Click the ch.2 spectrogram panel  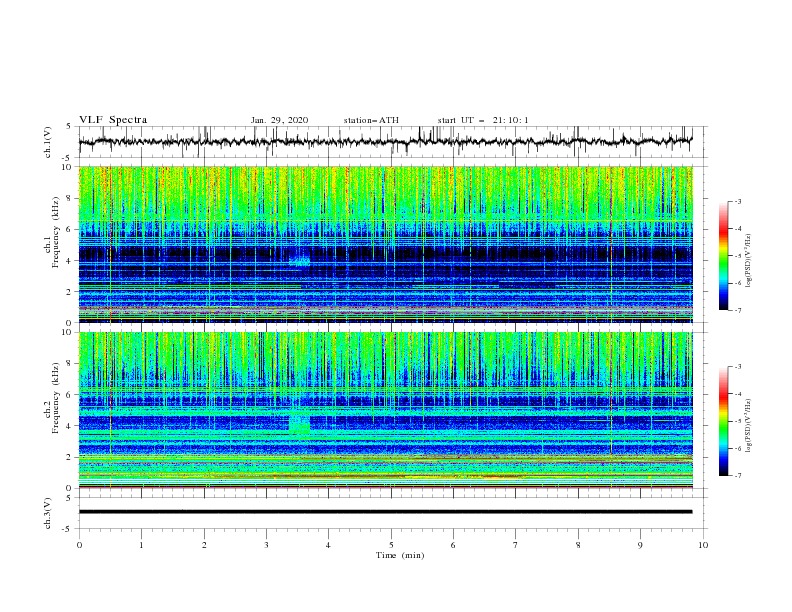coord(385,410)
